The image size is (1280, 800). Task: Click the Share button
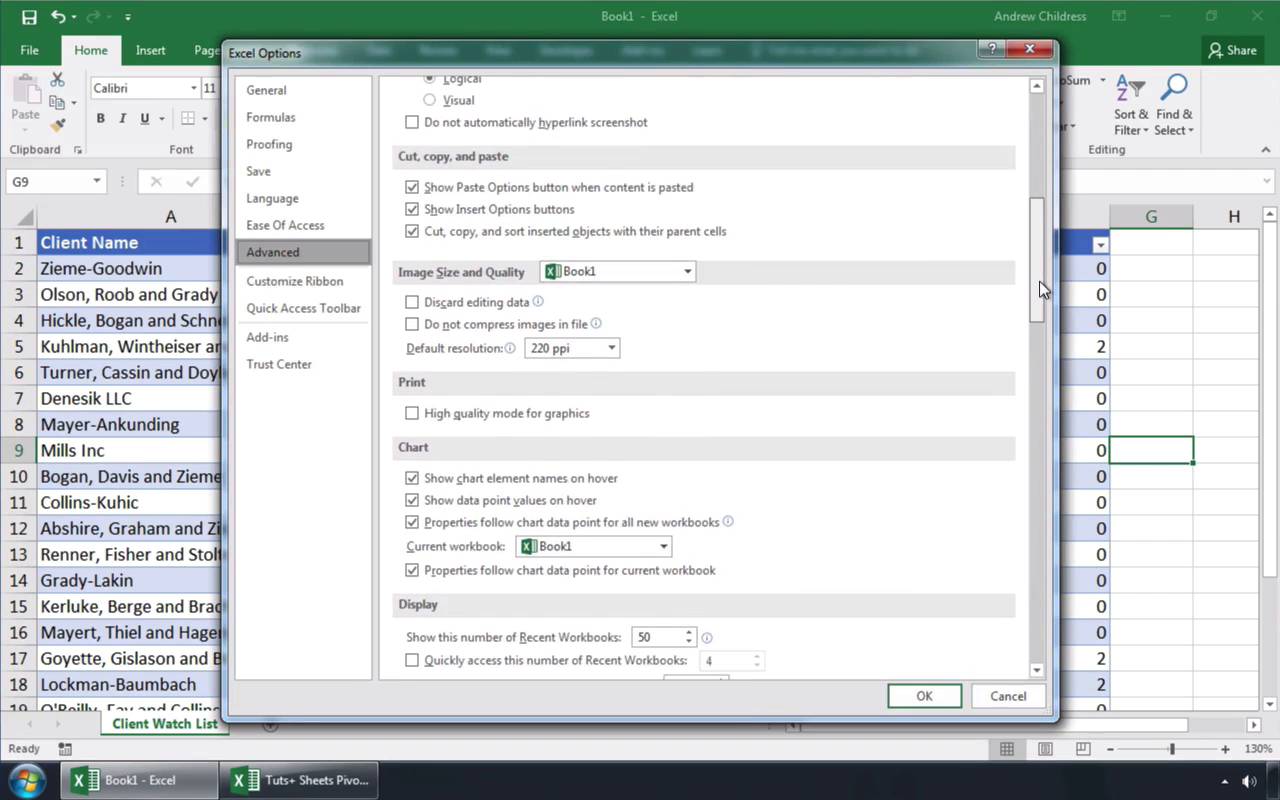[x=1233, y=50]
